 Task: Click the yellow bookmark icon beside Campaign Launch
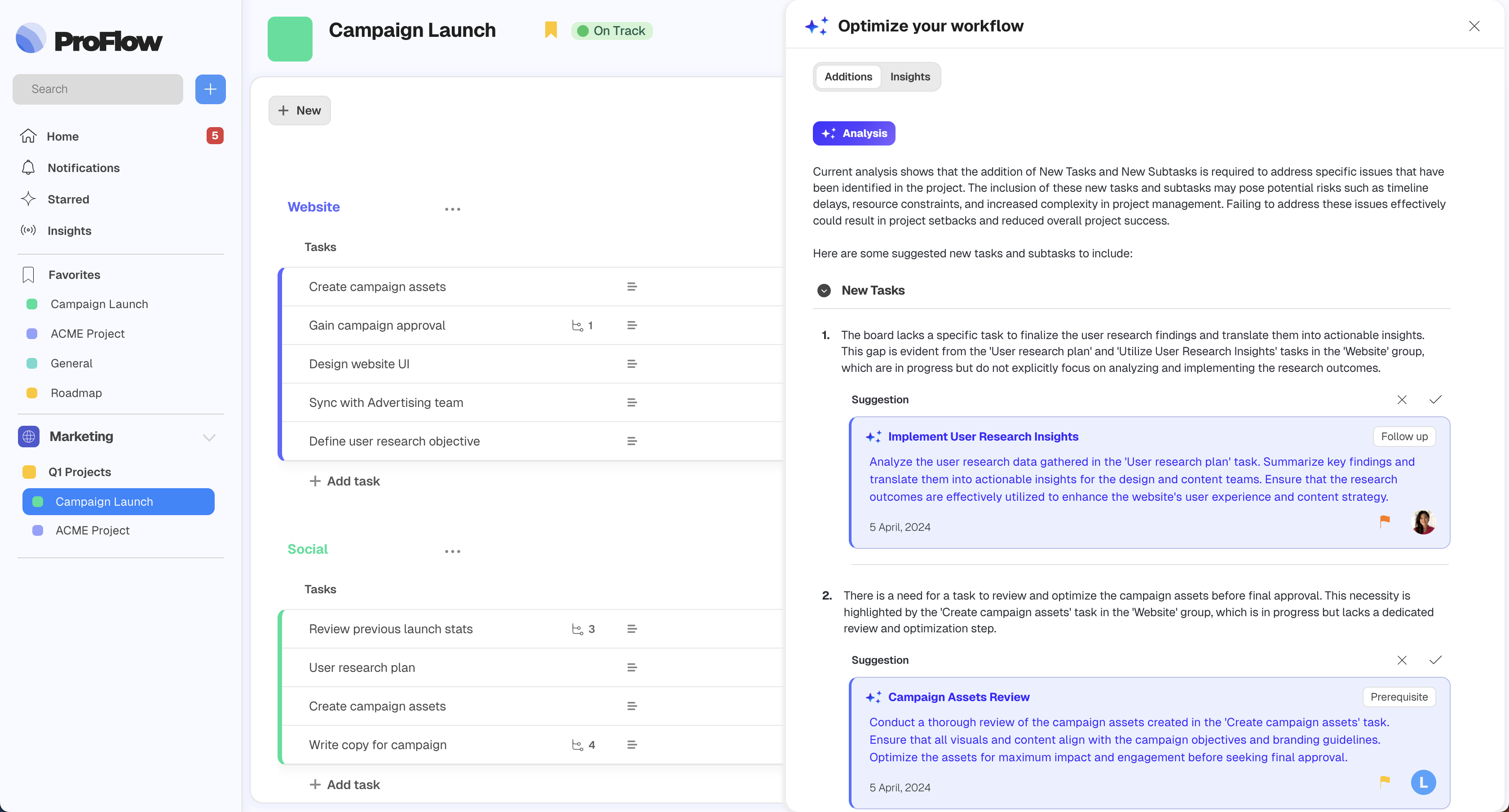550,30
